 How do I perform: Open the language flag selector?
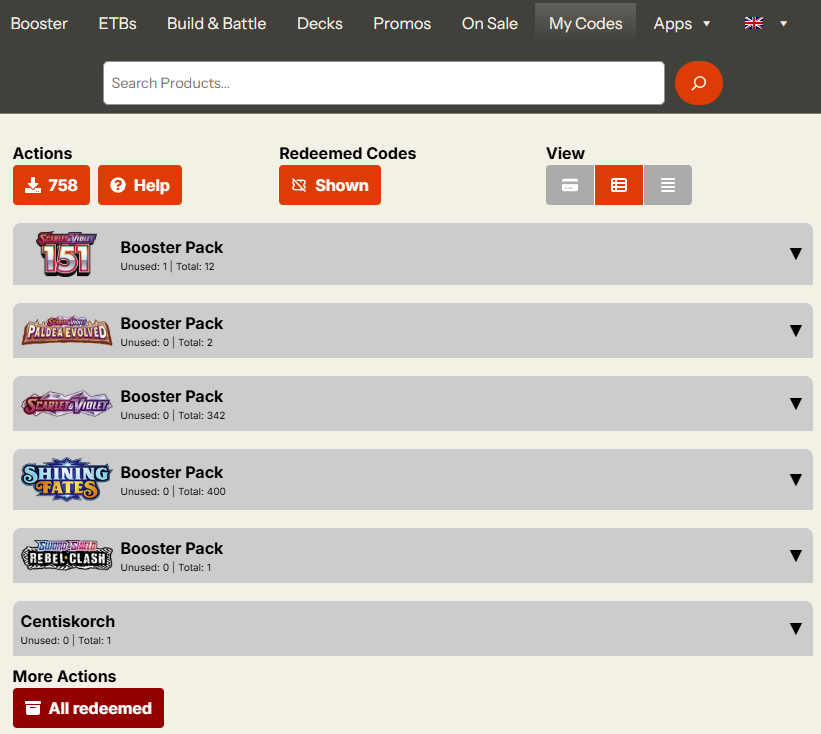[x=766, y=23]
